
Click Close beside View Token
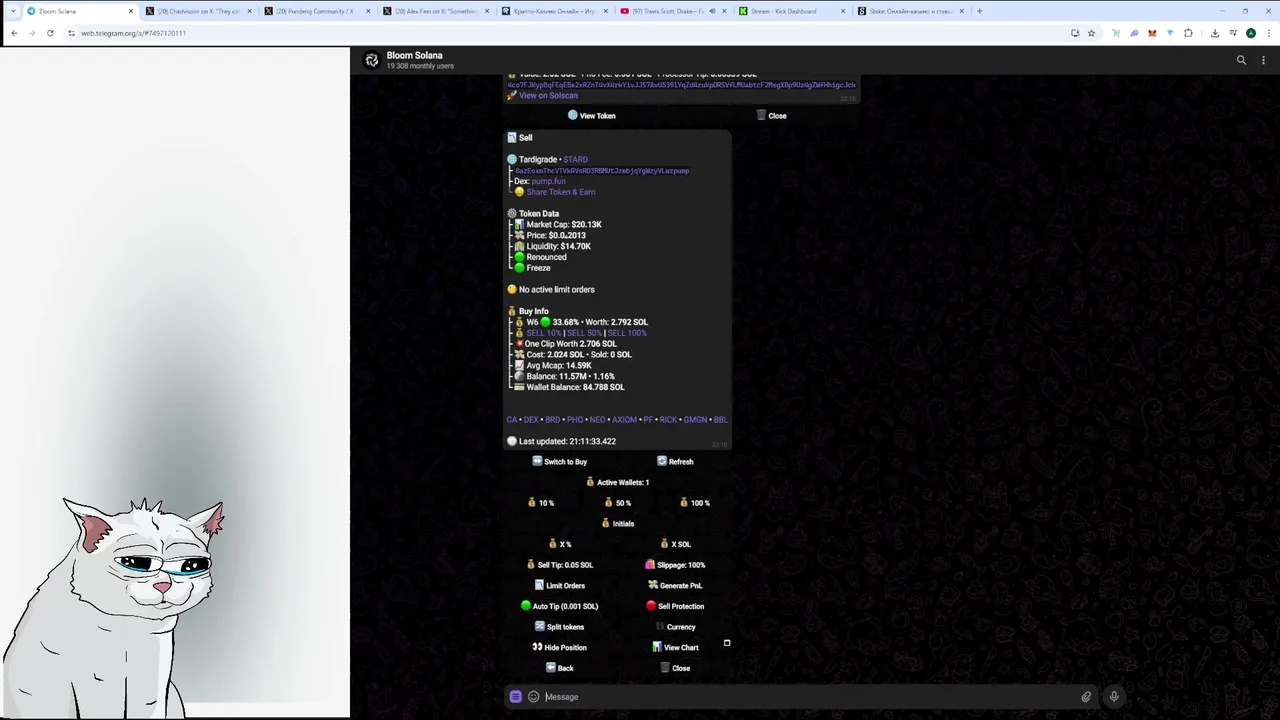click(x=771, y=116)
